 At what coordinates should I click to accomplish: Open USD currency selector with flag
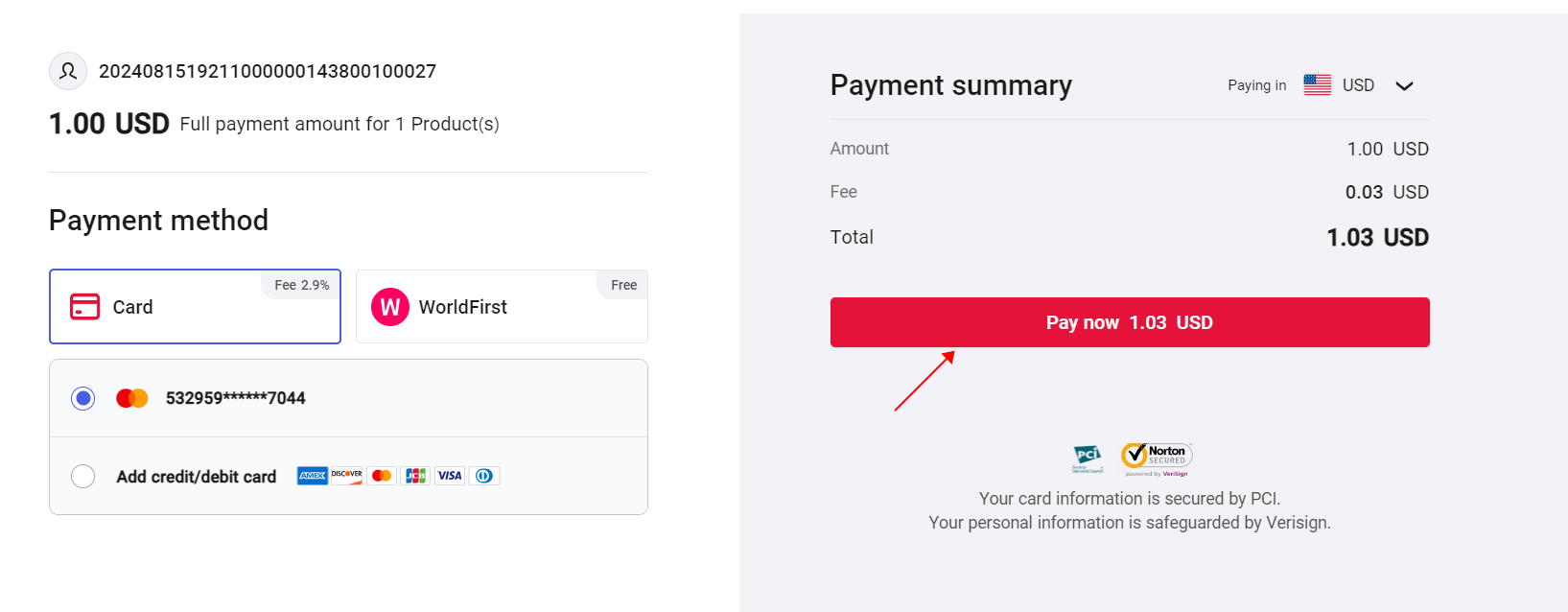coord(1340,85)
